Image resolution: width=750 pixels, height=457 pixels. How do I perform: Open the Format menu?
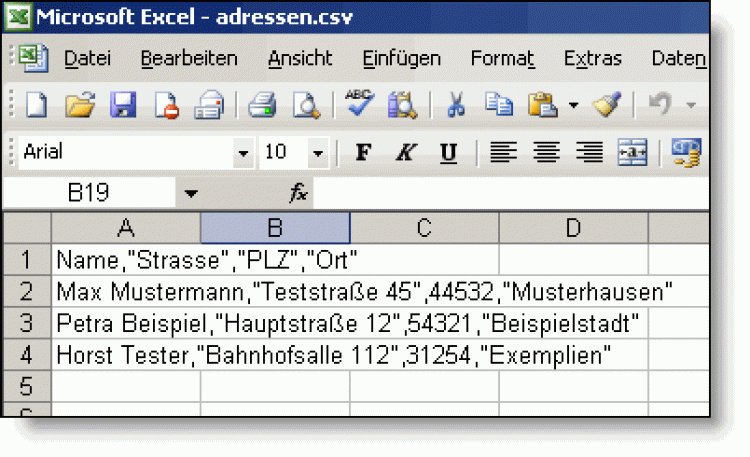pyautogui.click(x=502, y=58)
